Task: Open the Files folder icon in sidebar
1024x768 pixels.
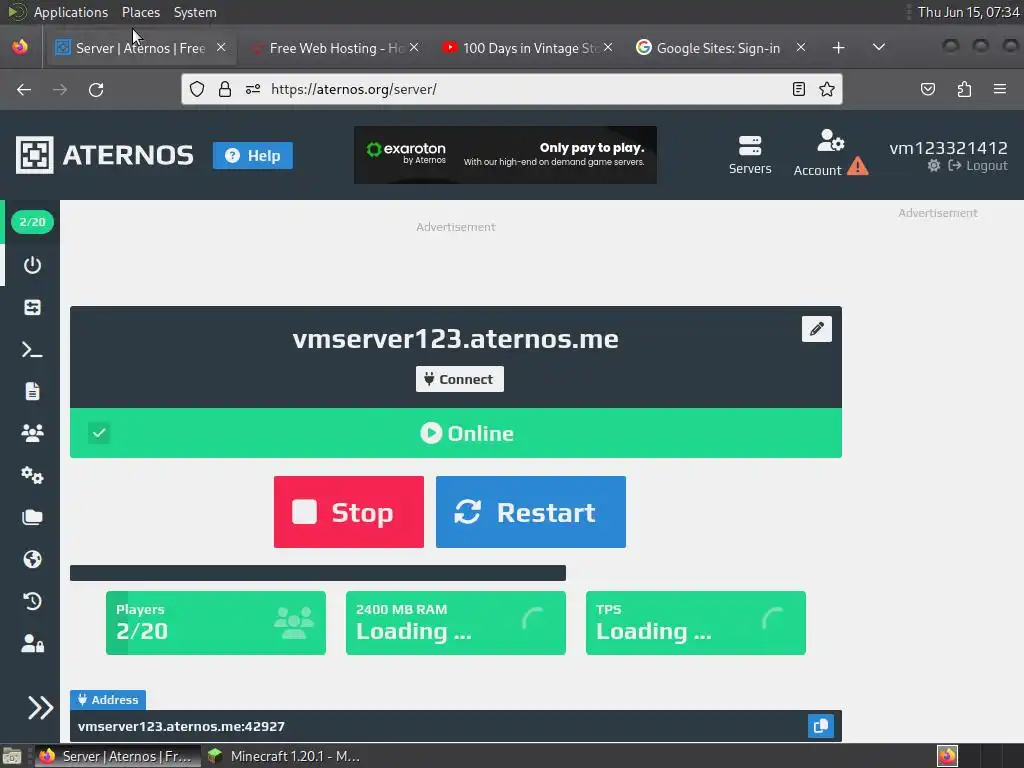Action: (x=32, y=517)
